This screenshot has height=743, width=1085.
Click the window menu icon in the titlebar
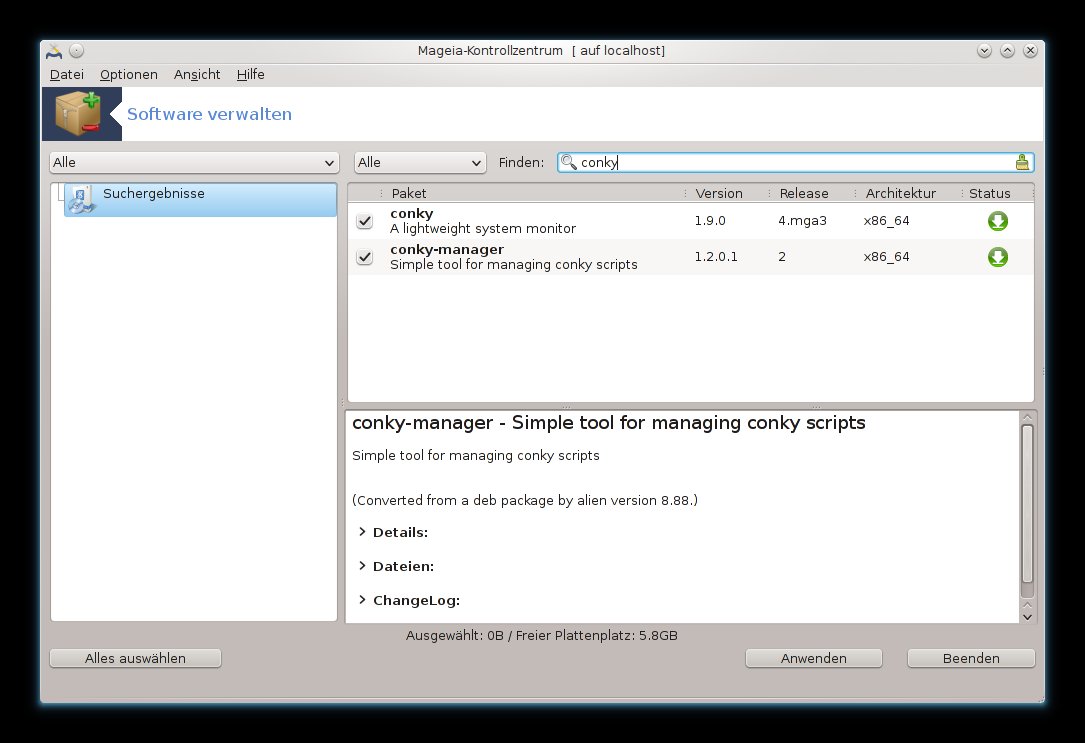click(54, 51)
